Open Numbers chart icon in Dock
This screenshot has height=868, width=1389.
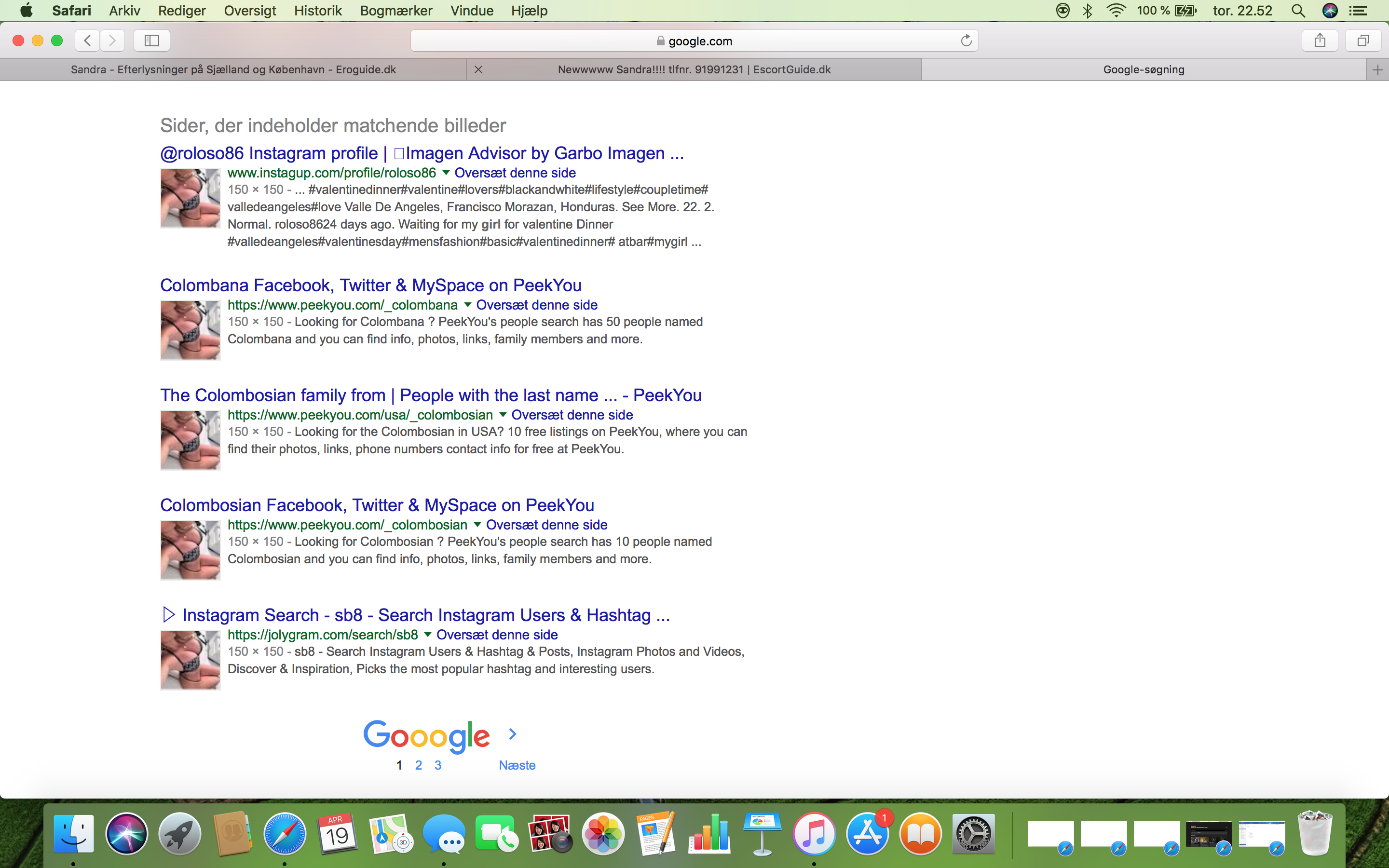click(709, 834)
